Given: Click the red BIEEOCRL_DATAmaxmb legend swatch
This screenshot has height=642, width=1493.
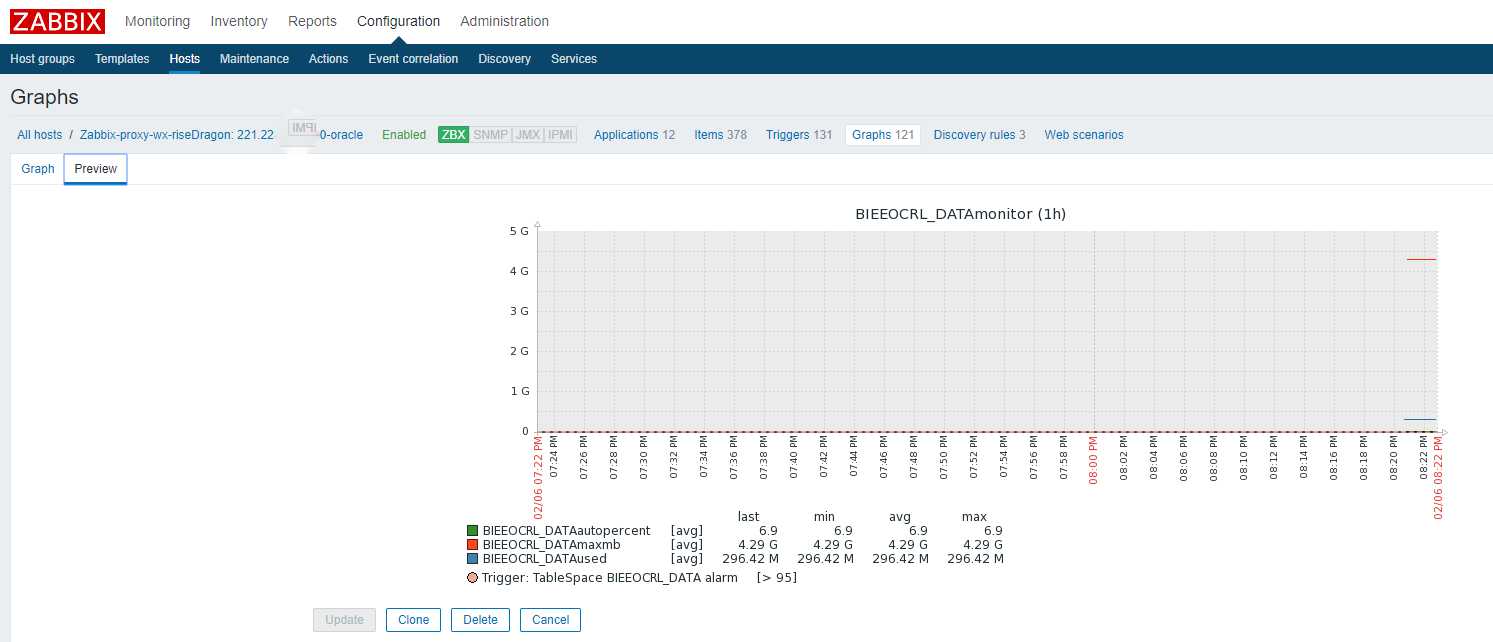Looking at the screenshot, I should 472,545.
